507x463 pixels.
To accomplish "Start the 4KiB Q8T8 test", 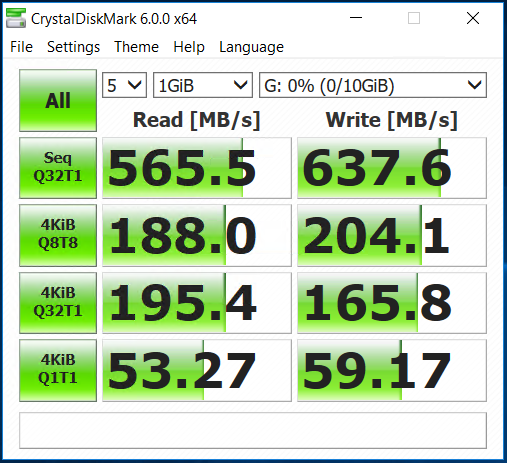I will (58, 235).
